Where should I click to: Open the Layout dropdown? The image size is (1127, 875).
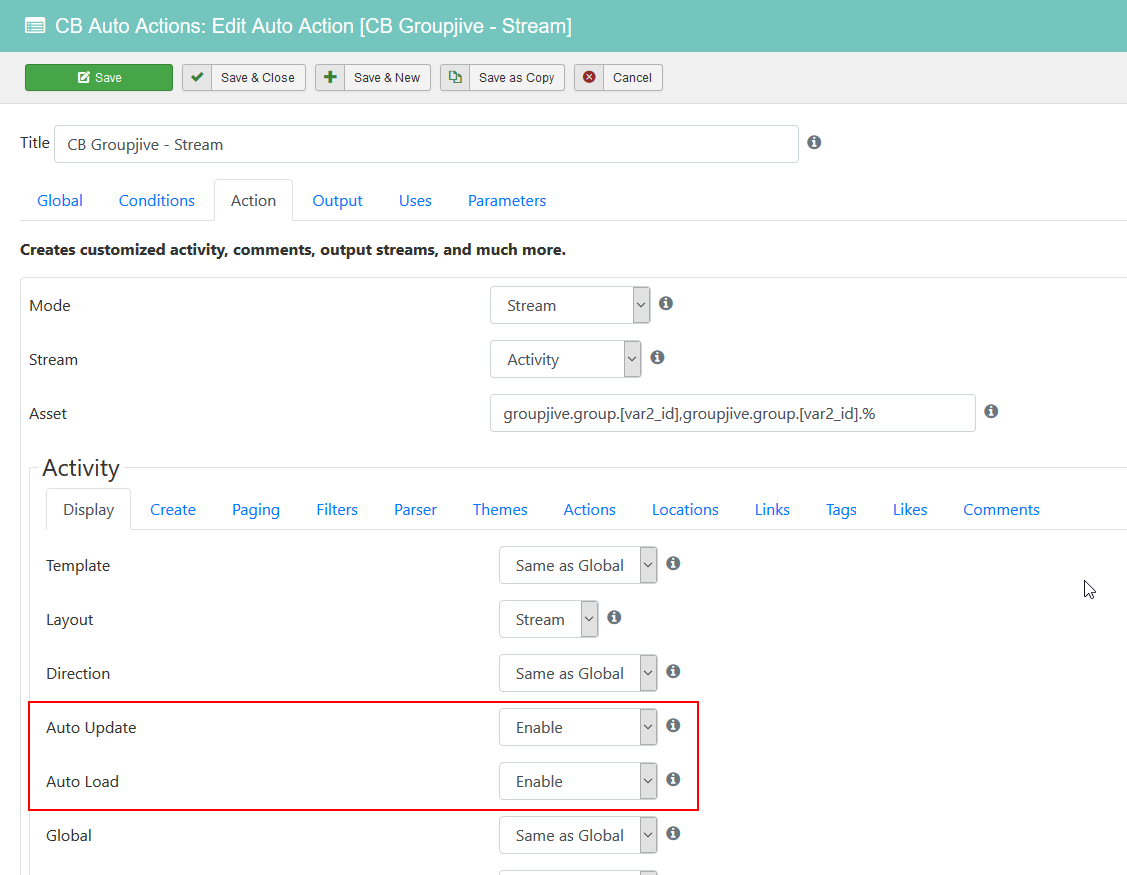[548, 619]
